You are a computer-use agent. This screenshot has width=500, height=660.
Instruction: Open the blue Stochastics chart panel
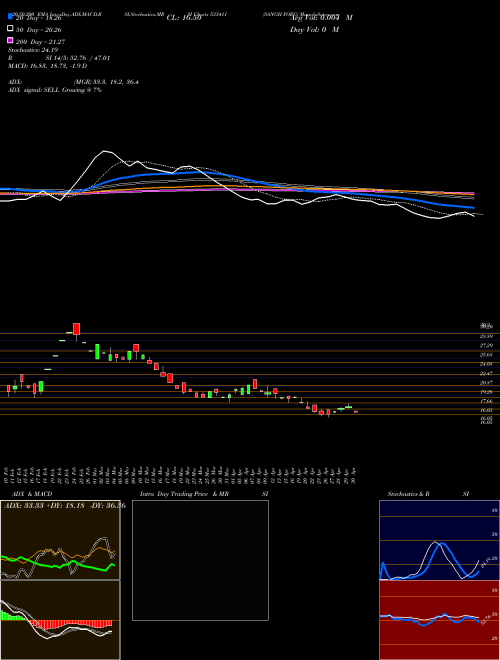[439, 540]
